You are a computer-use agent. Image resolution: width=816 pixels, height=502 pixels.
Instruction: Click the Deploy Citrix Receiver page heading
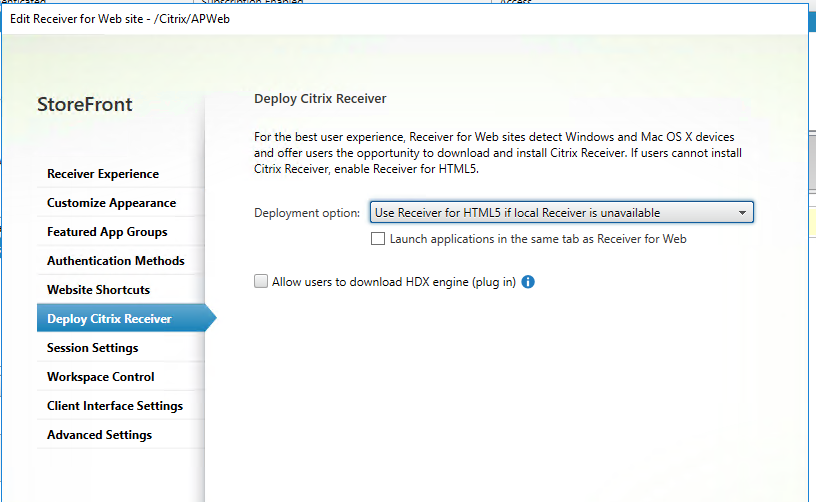(320, 99)
